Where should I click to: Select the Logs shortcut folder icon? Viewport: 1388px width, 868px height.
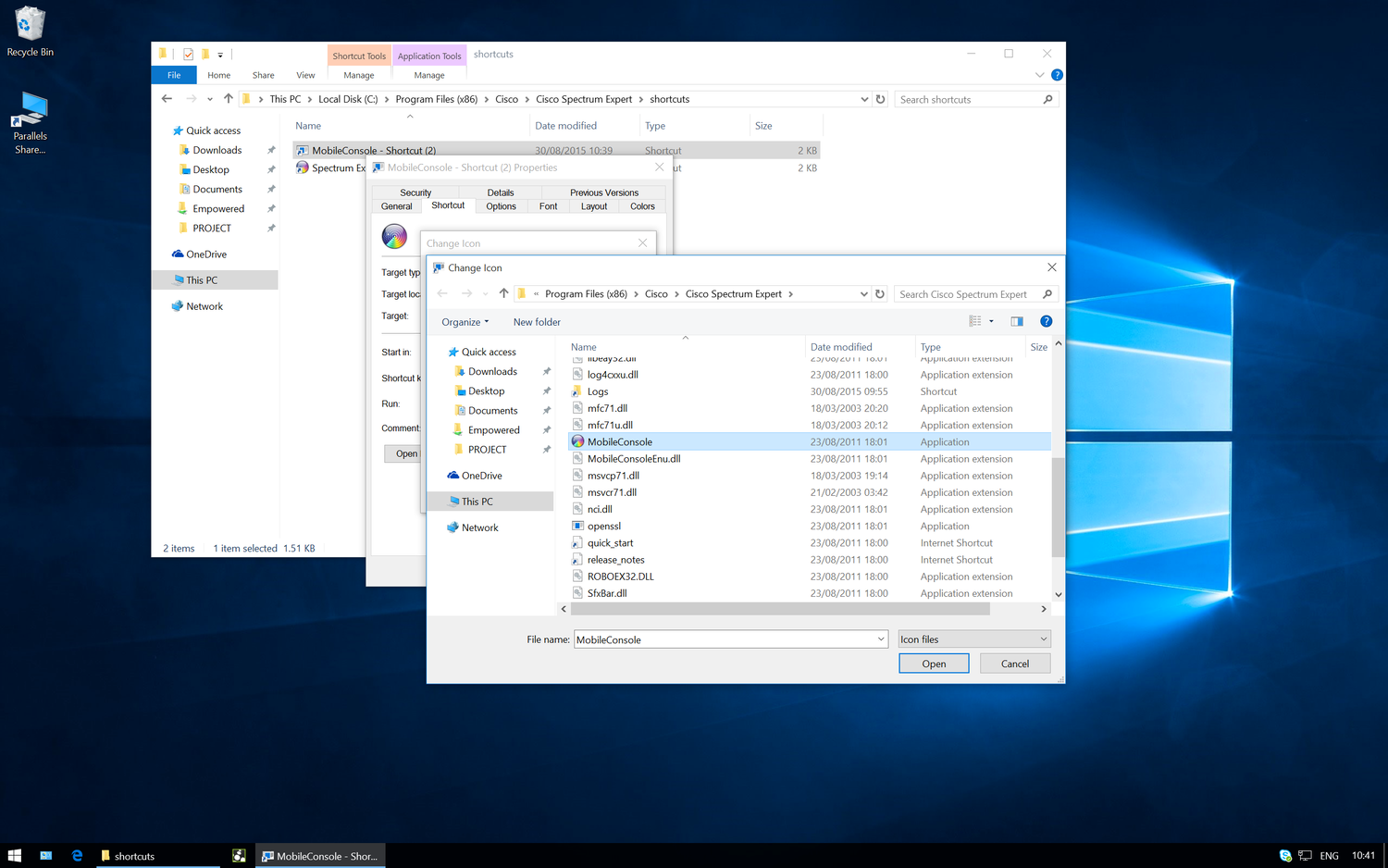click(577, 391)
